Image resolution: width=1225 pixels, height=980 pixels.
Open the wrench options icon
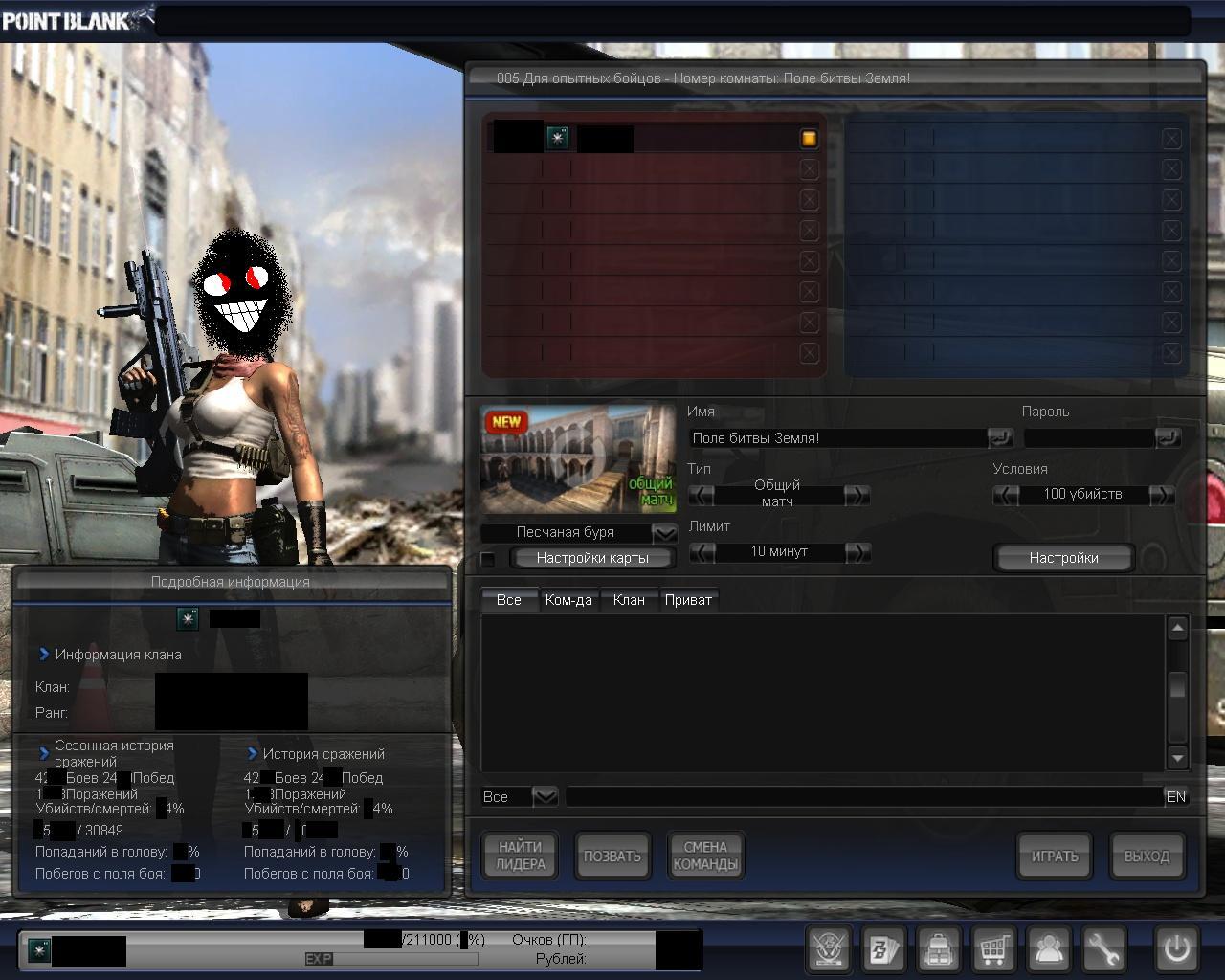pyautogui.click(x=1103, y=949)
